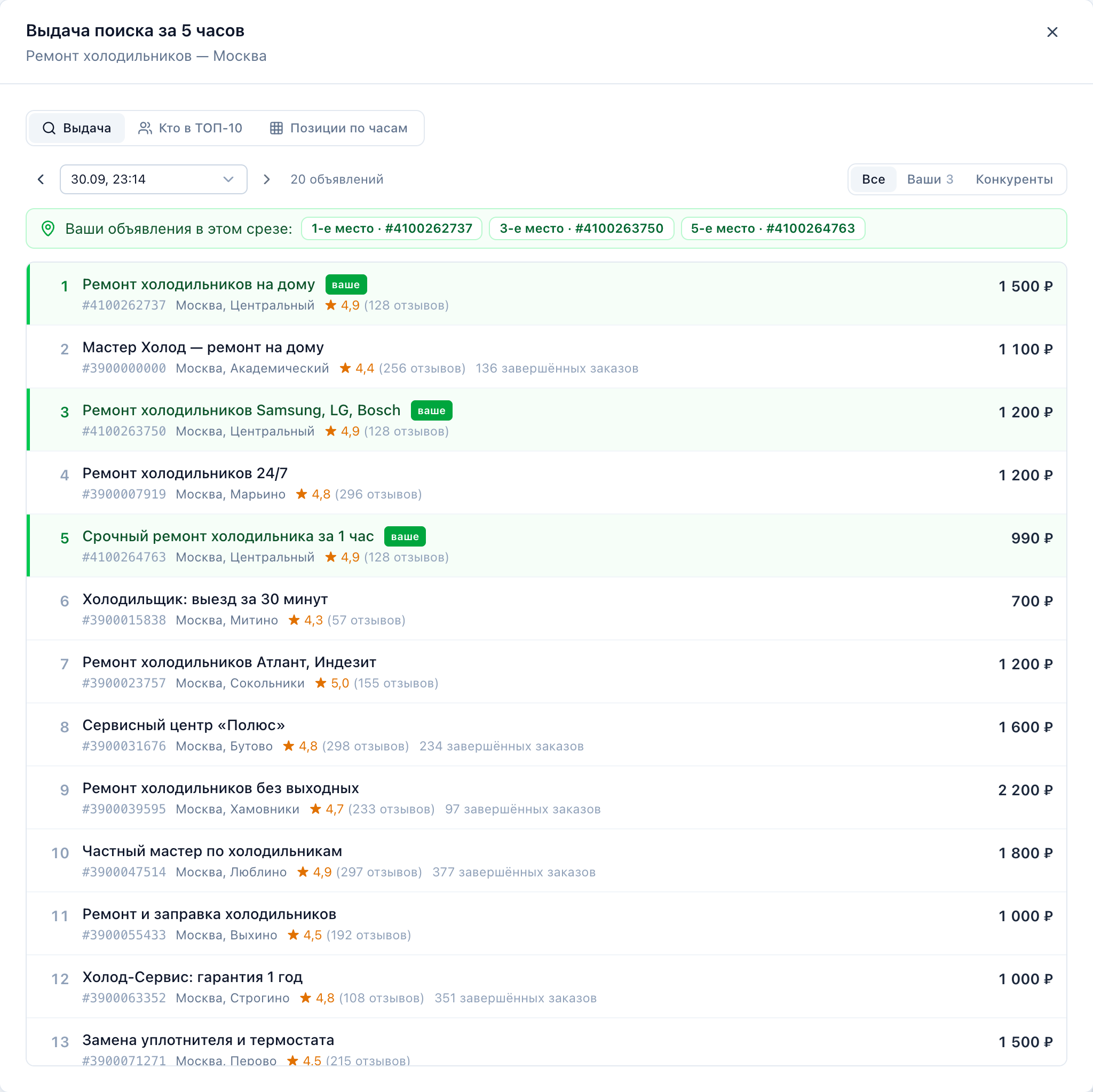The height and width of the screenshot is (1092, 1093).
Task: Click the 2 200 ₽ price
Action: tap(1025, 790)
